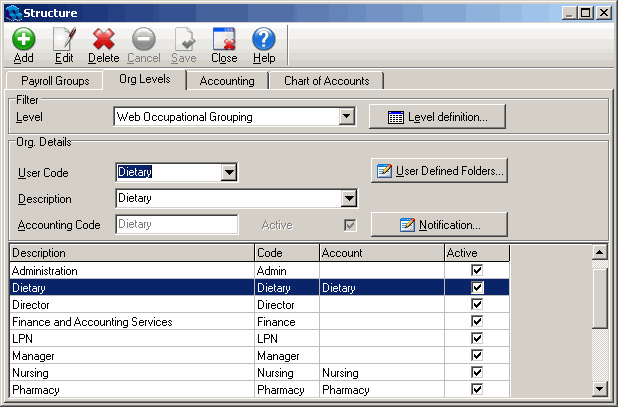The width and height of the screenshot is (618, 407).
Task: Click the table's vertical scrollbar down arrow
Action: [x=599, y=390]
